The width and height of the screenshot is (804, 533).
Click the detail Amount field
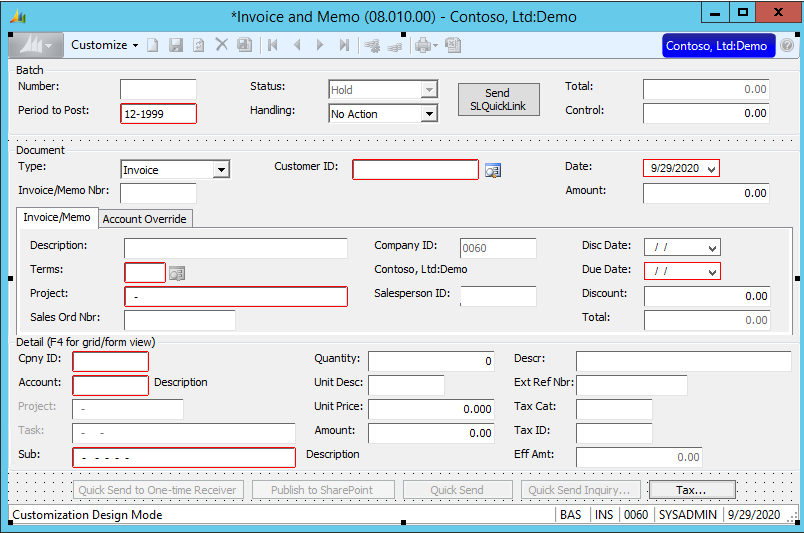pos(431,433)
